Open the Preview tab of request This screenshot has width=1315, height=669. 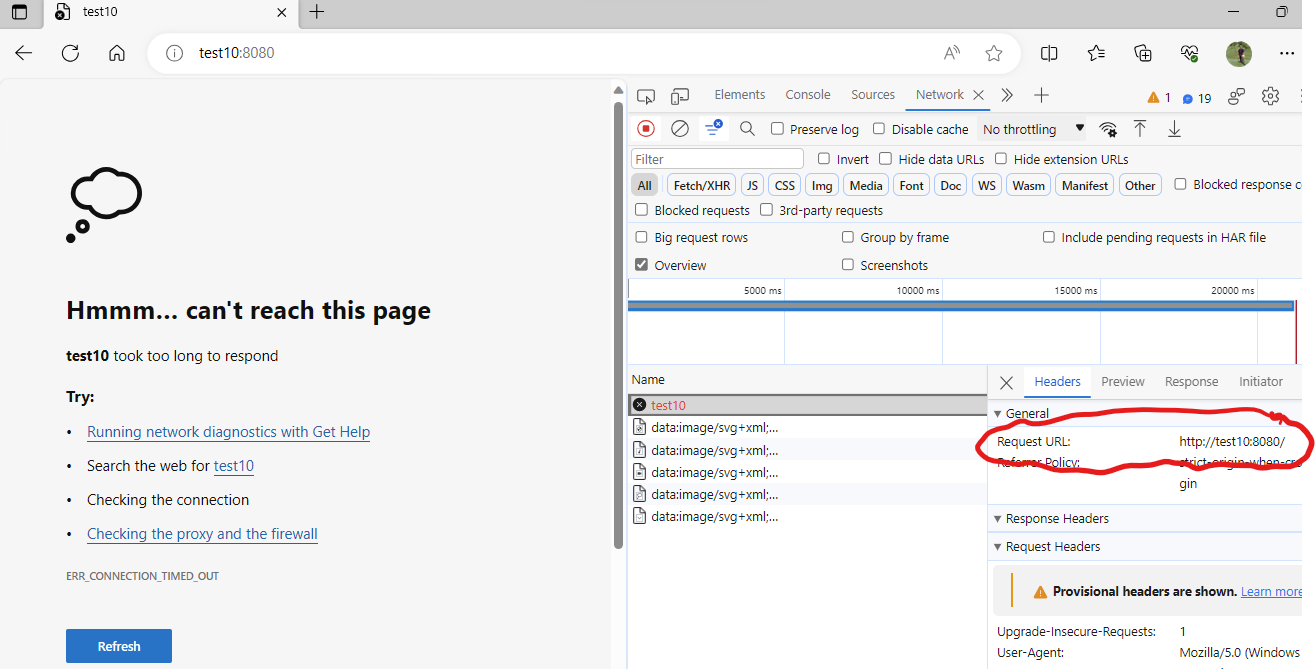point(1123,381)
